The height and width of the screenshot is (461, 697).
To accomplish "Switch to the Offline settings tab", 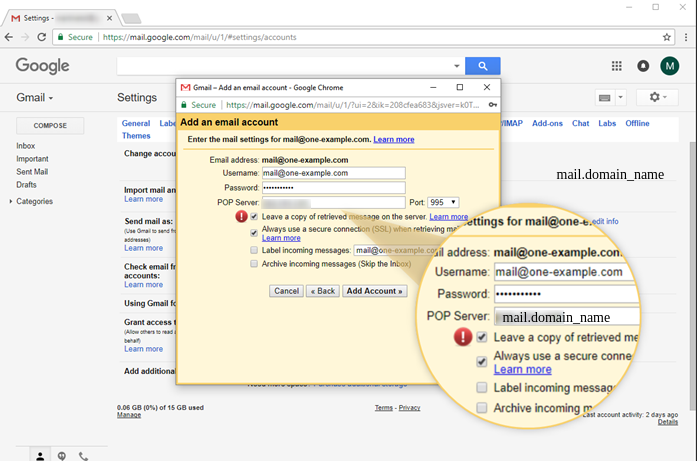I will pos(637,124).
